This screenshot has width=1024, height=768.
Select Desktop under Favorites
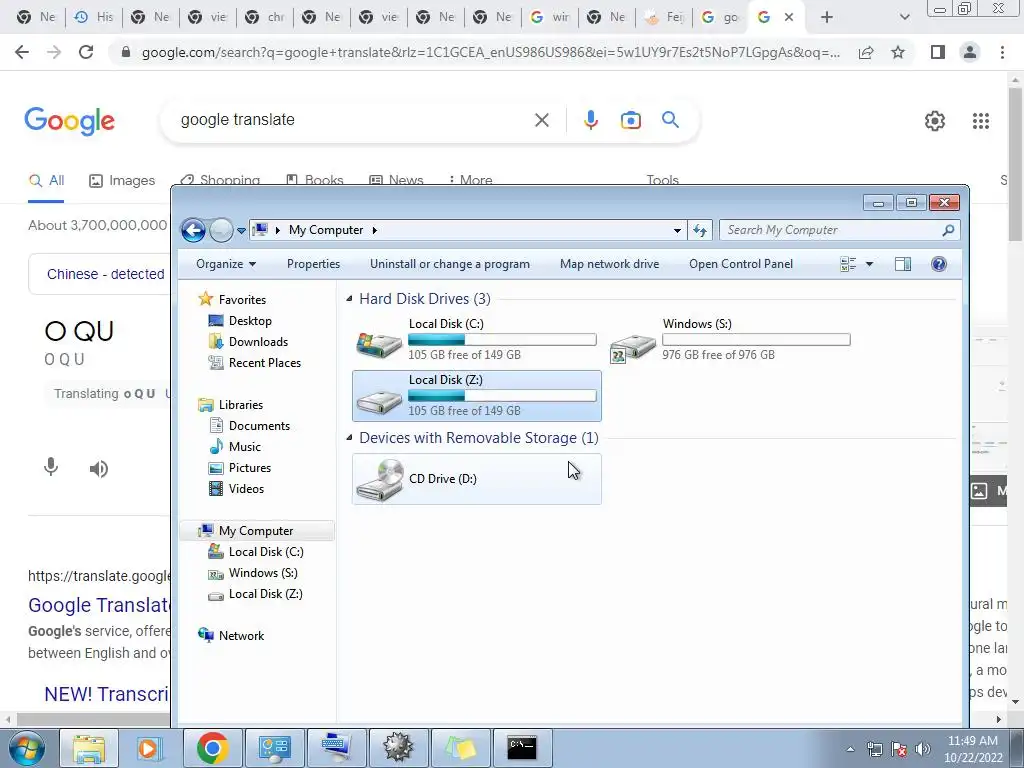point(250,321)
